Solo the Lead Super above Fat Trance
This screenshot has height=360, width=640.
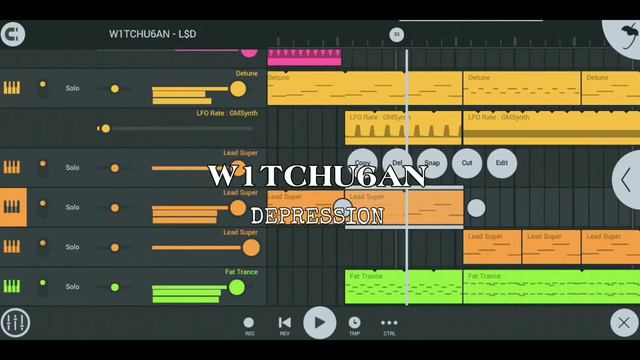tap(72, 247)
